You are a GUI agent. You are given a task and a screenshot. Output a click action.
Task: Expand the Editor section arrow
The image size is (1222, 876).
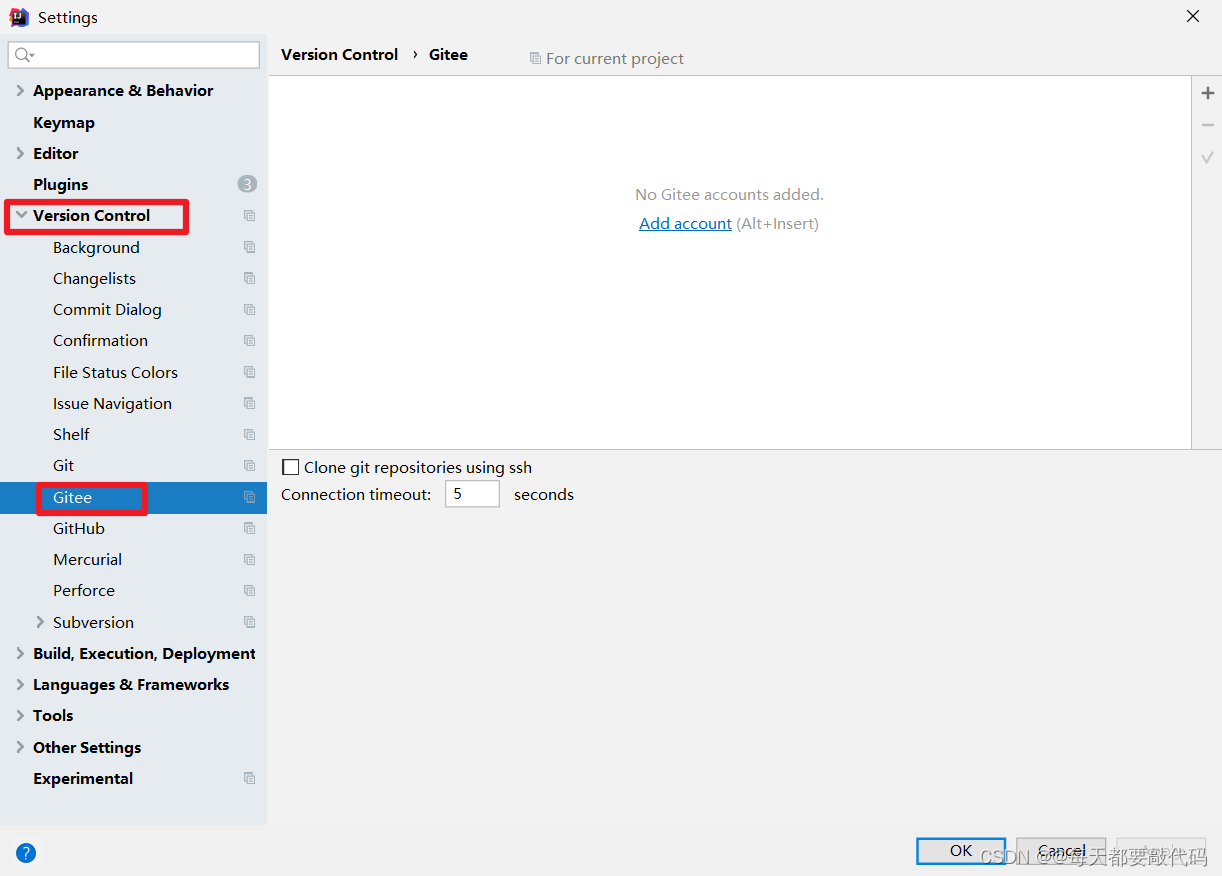[20, 153]
